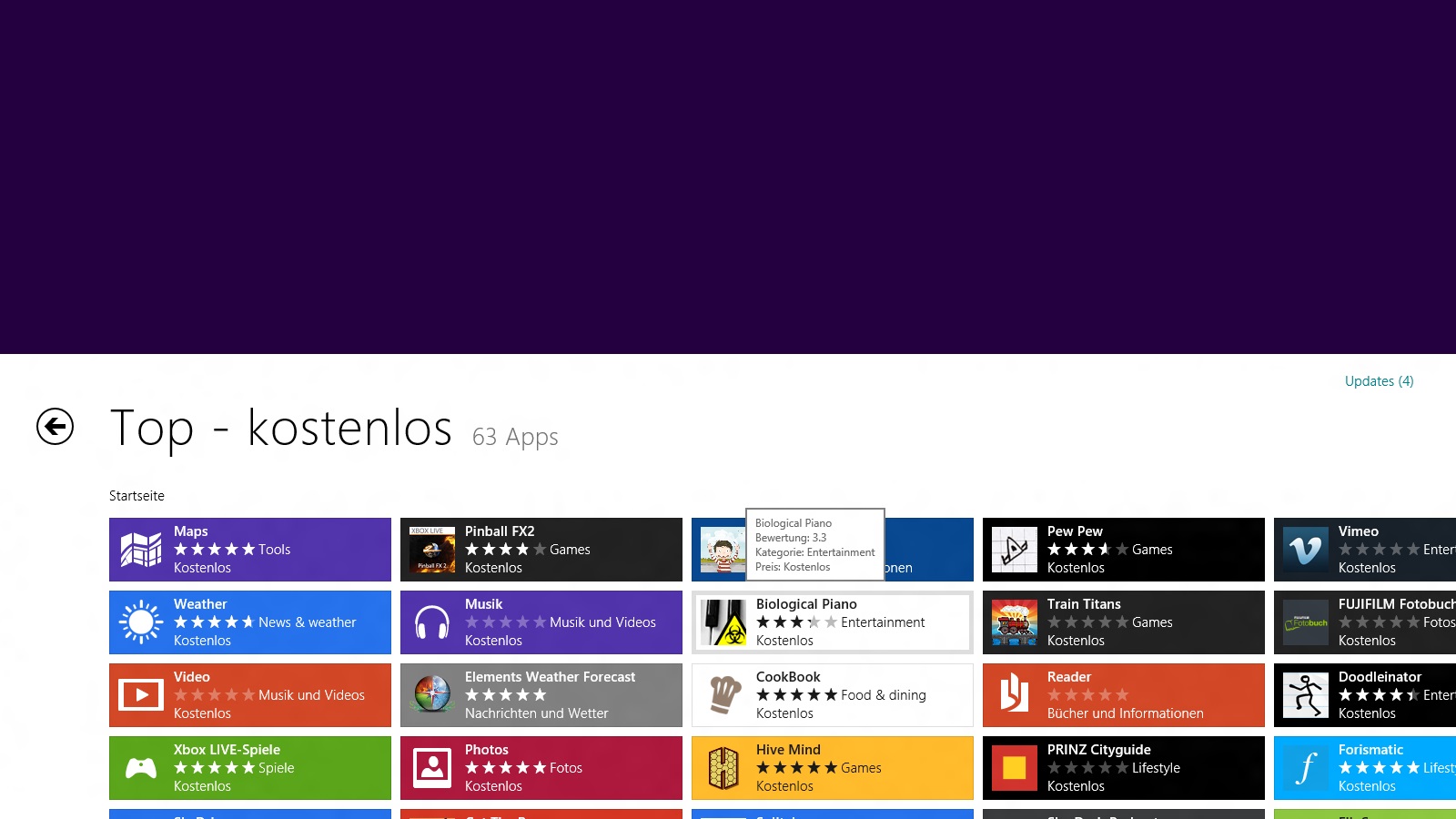Click the FUJIFILM Fotobuch title
The width and height of the screenshot is (1456, 819).
[x=1397, y=604]
